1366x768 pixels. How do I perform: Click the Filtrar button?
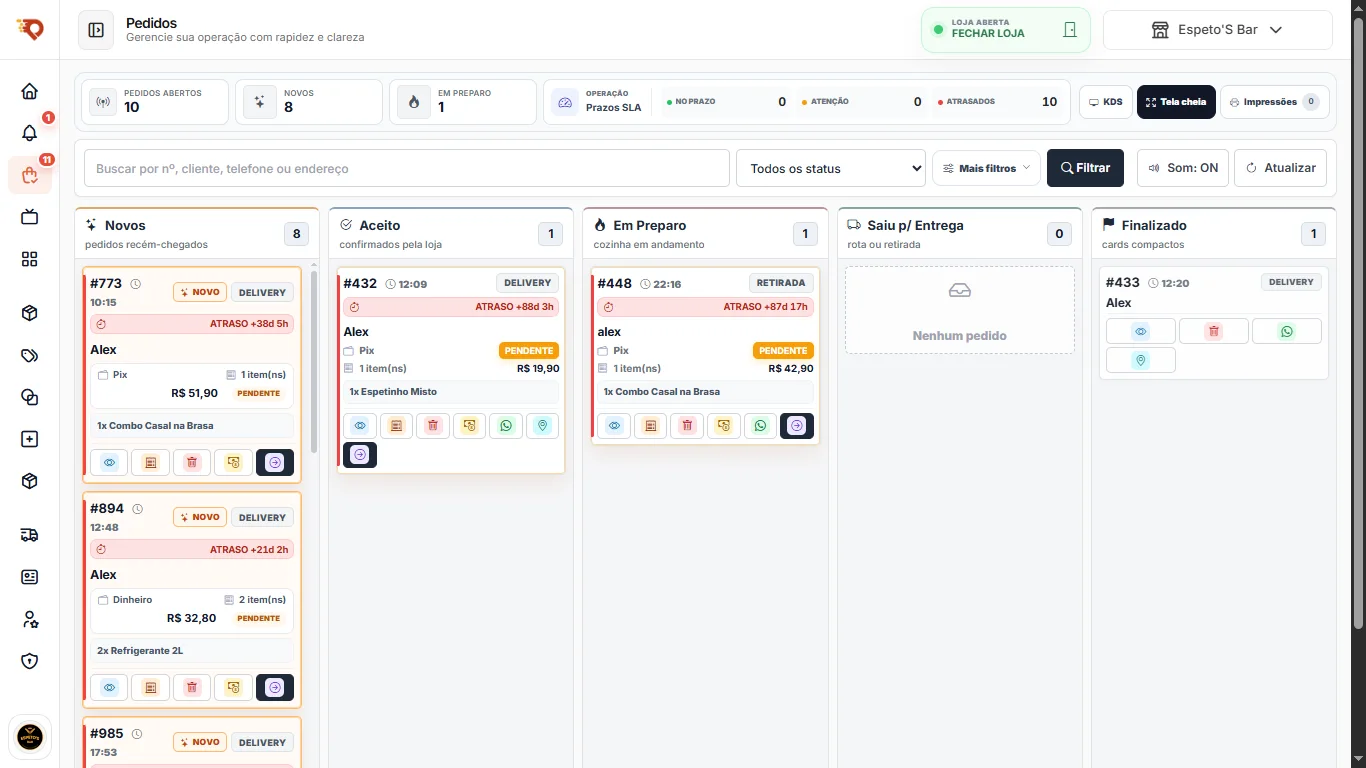tap(1085, 168)
